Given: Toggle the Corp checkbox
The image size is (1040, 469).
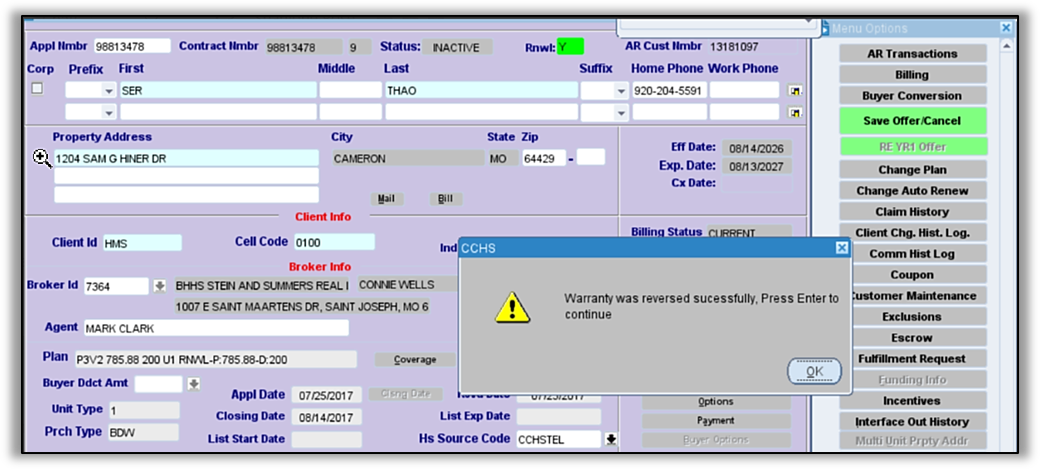Looking at the screenshot, I should [x=37, y=88].
